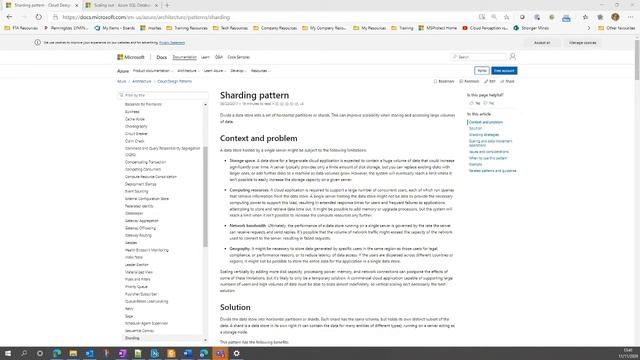Open the Code Samples menu item
This screenshot has height=360, width=640.
238,57
